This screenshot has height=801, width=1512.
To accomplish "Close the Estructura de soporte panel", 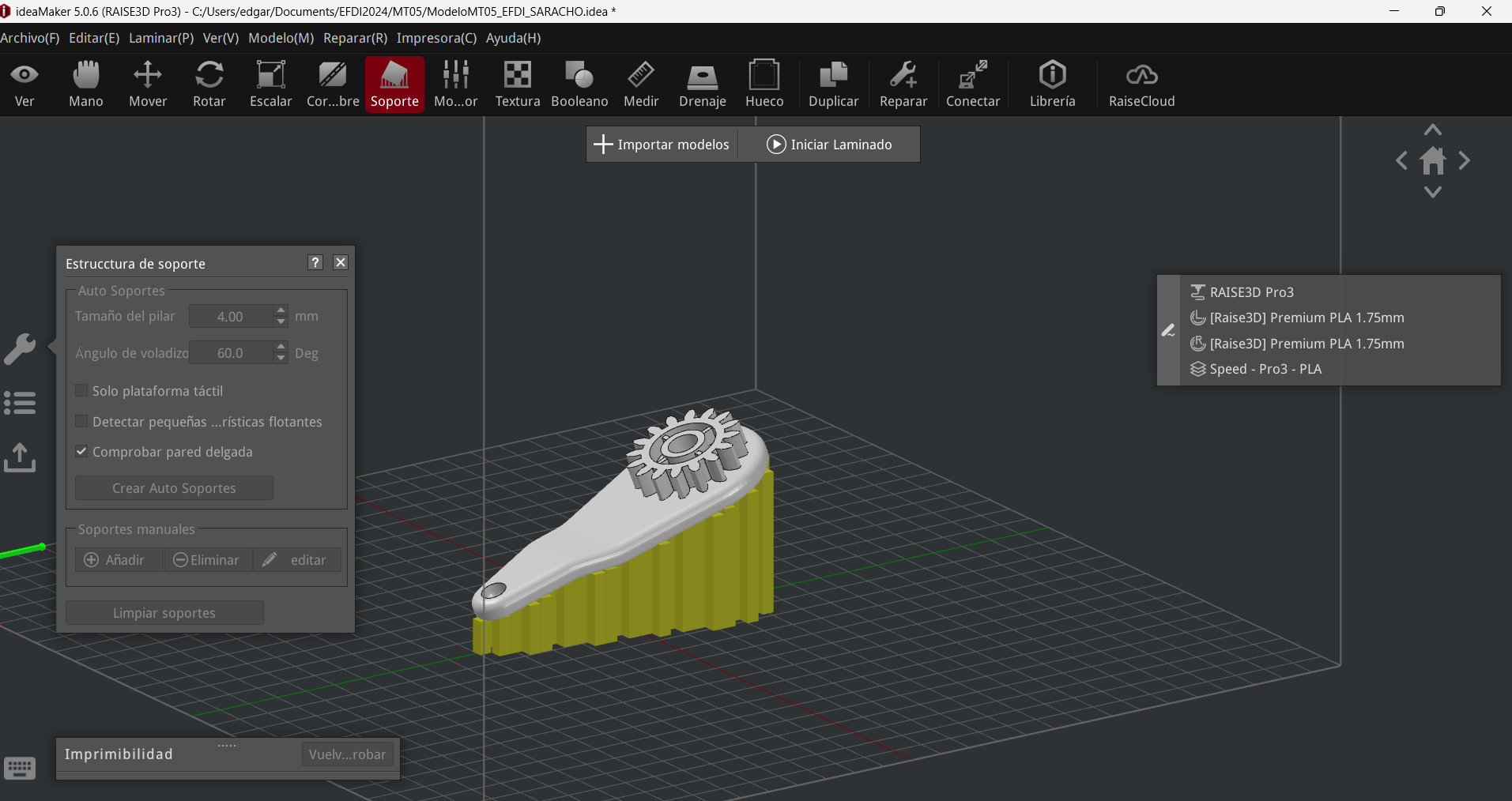I will pos(341,262).
